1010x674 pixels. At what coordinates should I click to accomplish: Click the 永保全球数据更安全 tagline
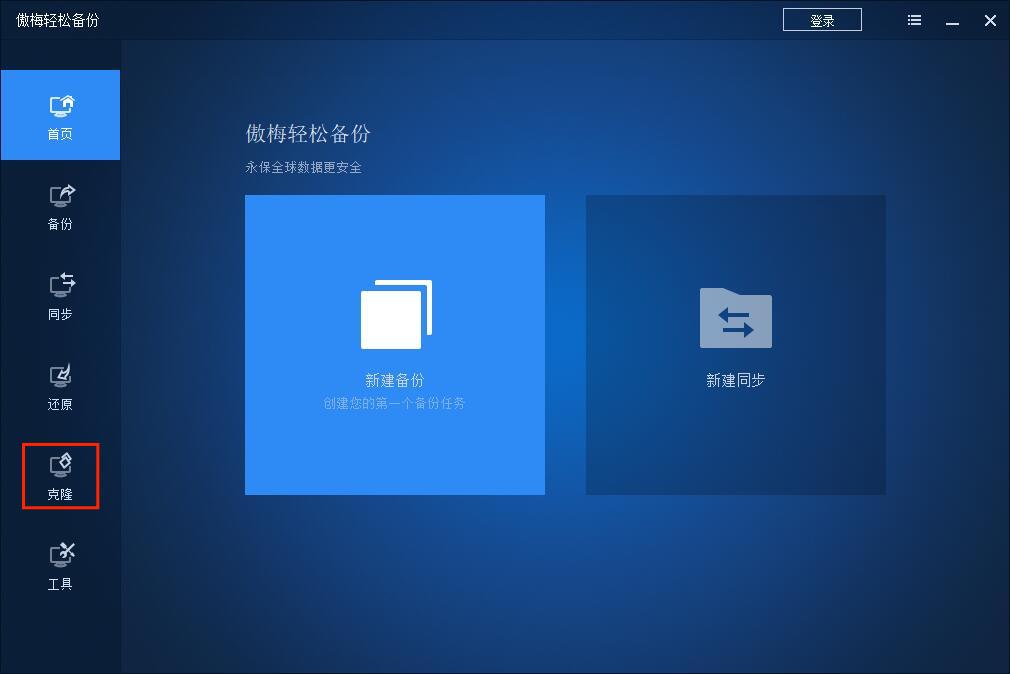304,167
